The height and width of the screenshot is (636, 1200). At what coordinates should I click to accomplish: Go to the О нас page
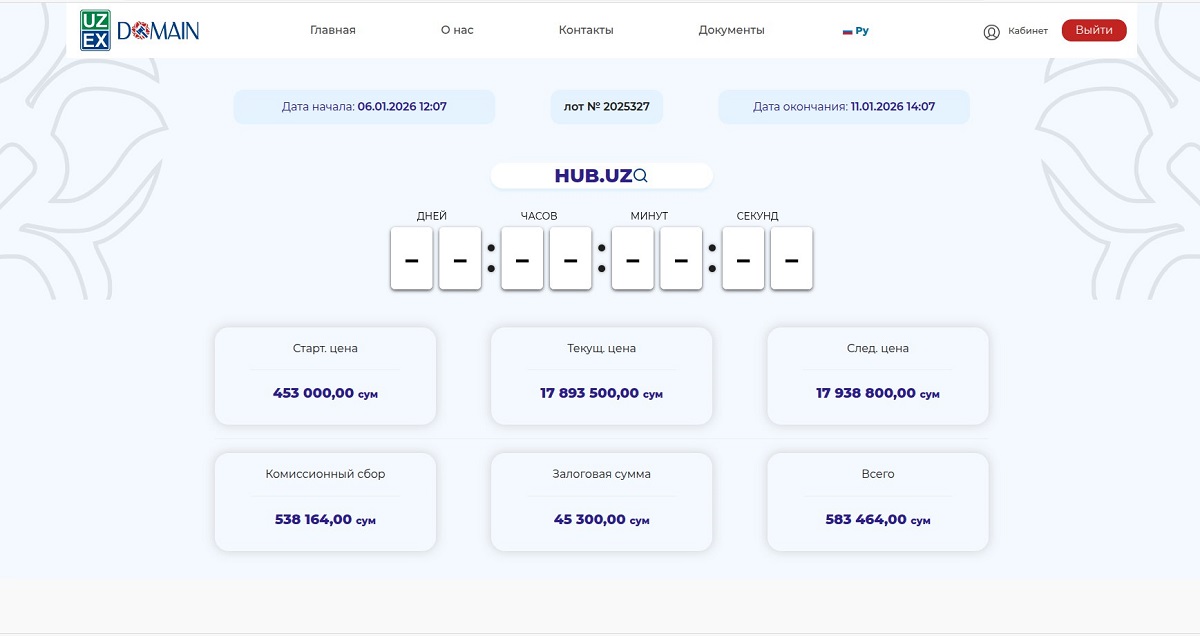457,30
